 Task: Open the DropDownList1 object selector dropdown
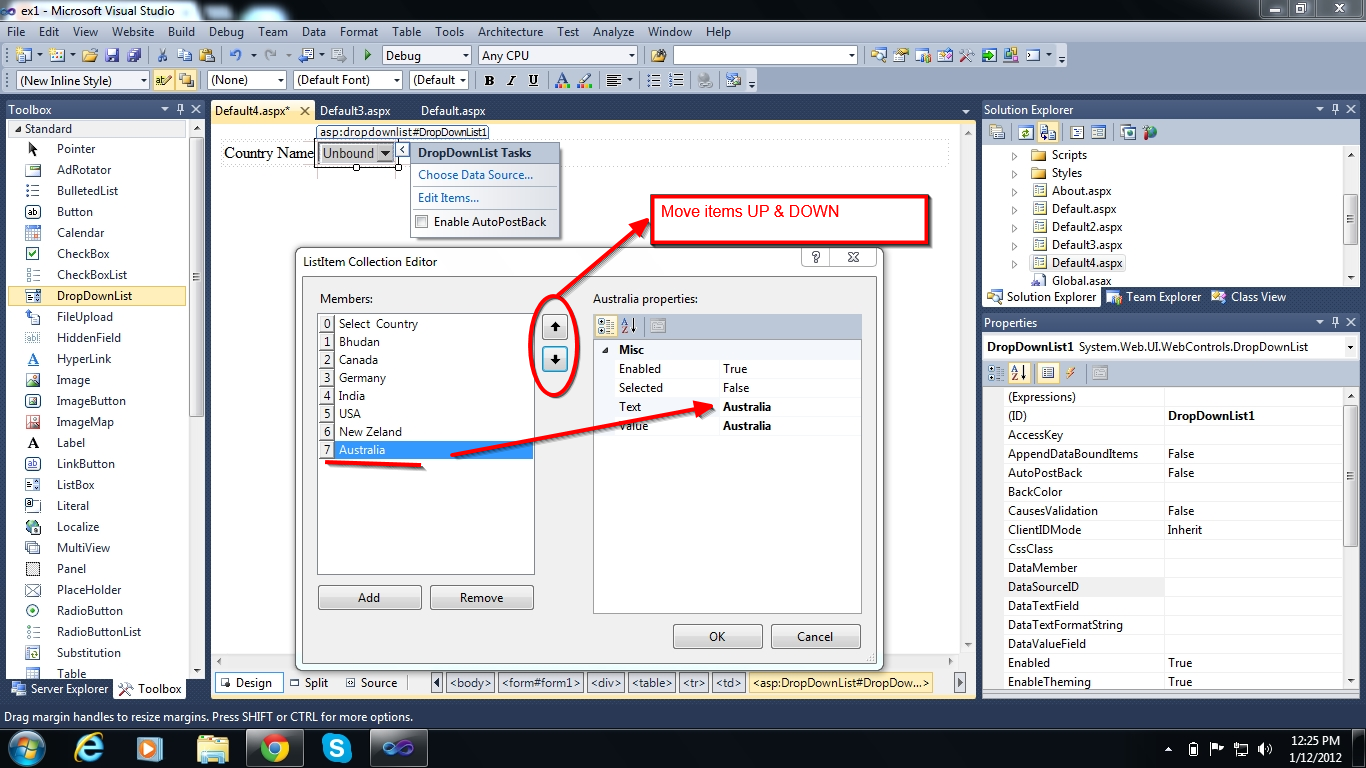point(1350,347)
